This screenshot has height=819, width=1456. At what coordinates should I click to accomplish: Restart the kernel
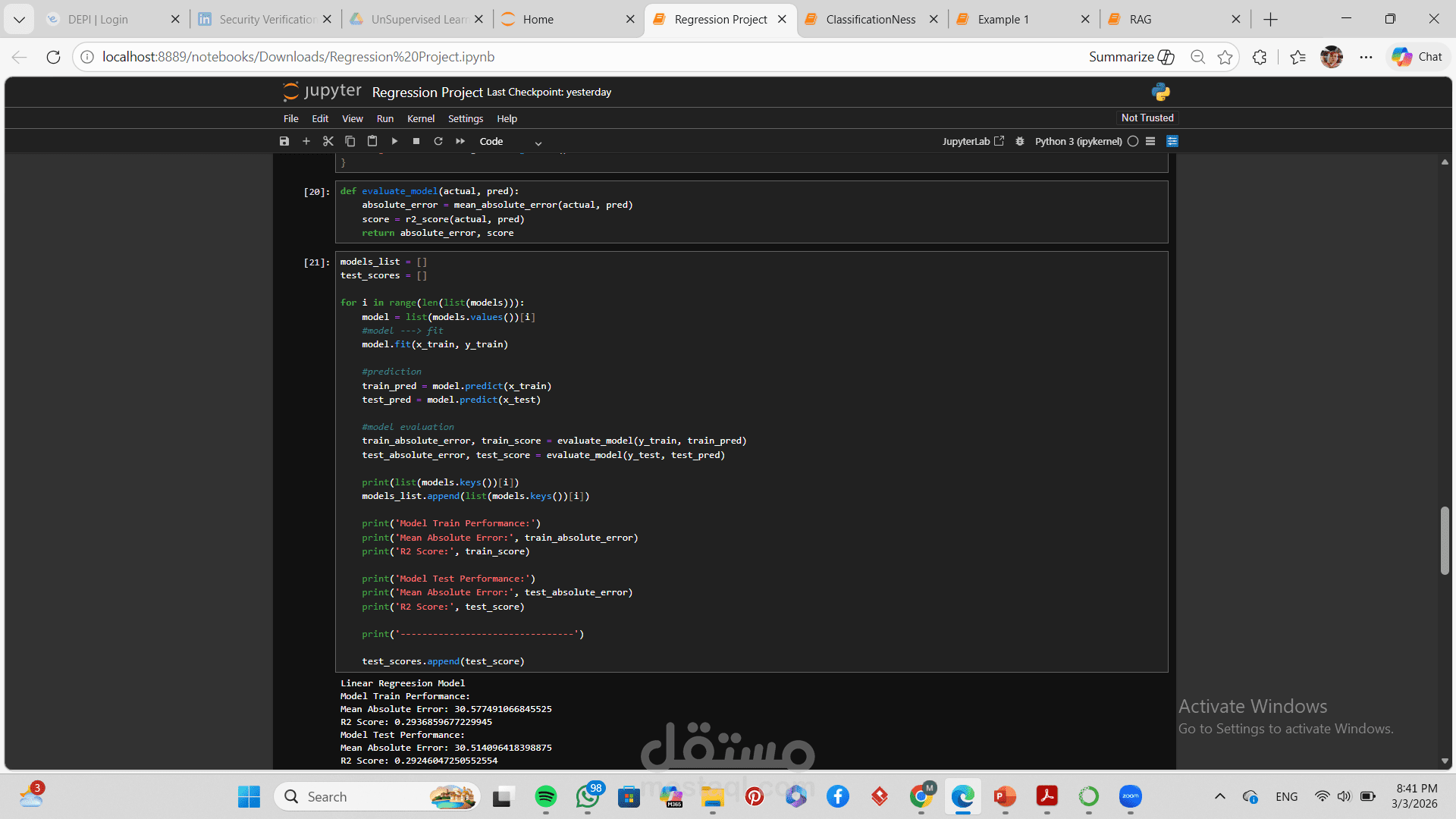438,141
